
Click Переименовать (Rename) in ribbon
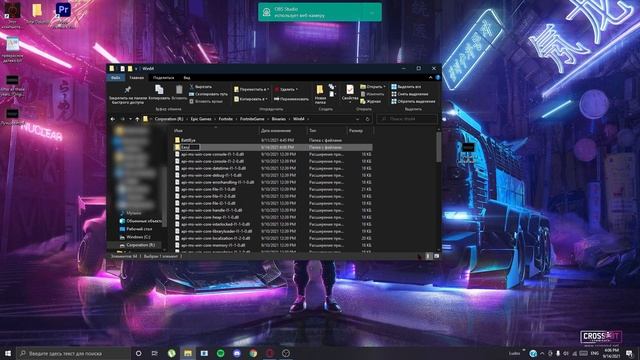tap(291, 99)
